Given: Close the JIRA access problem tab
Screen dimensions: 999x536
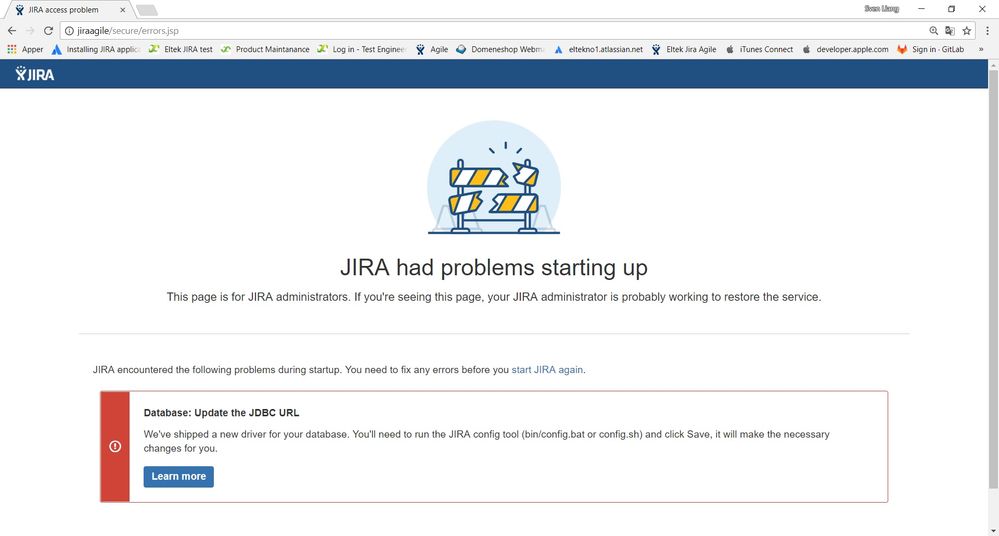Looking at the screenshot, I should (122, 10).
